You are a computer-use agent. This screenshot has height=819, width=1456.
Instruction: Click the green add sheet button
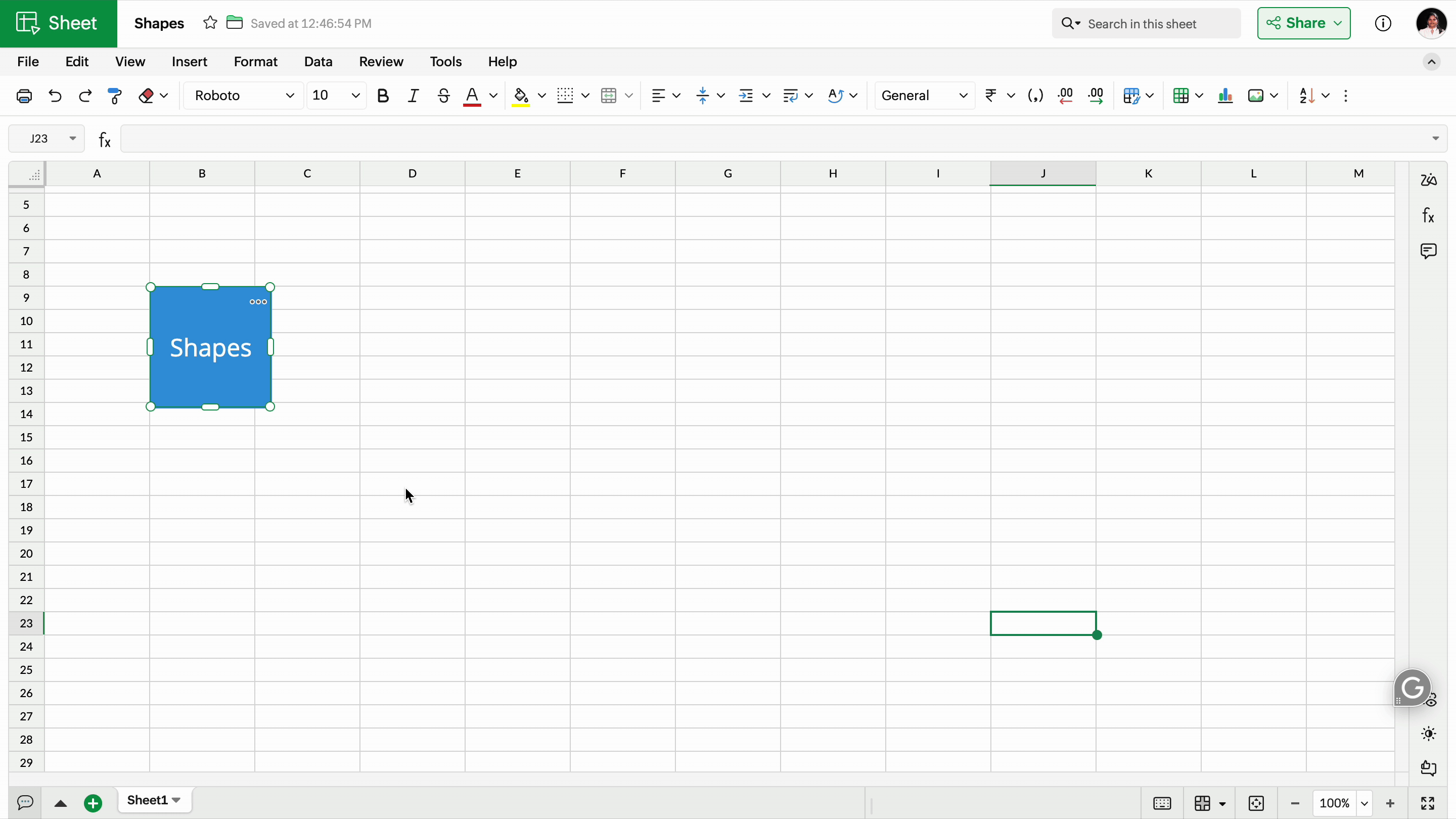pyautogui.click(x=93, y=803)
